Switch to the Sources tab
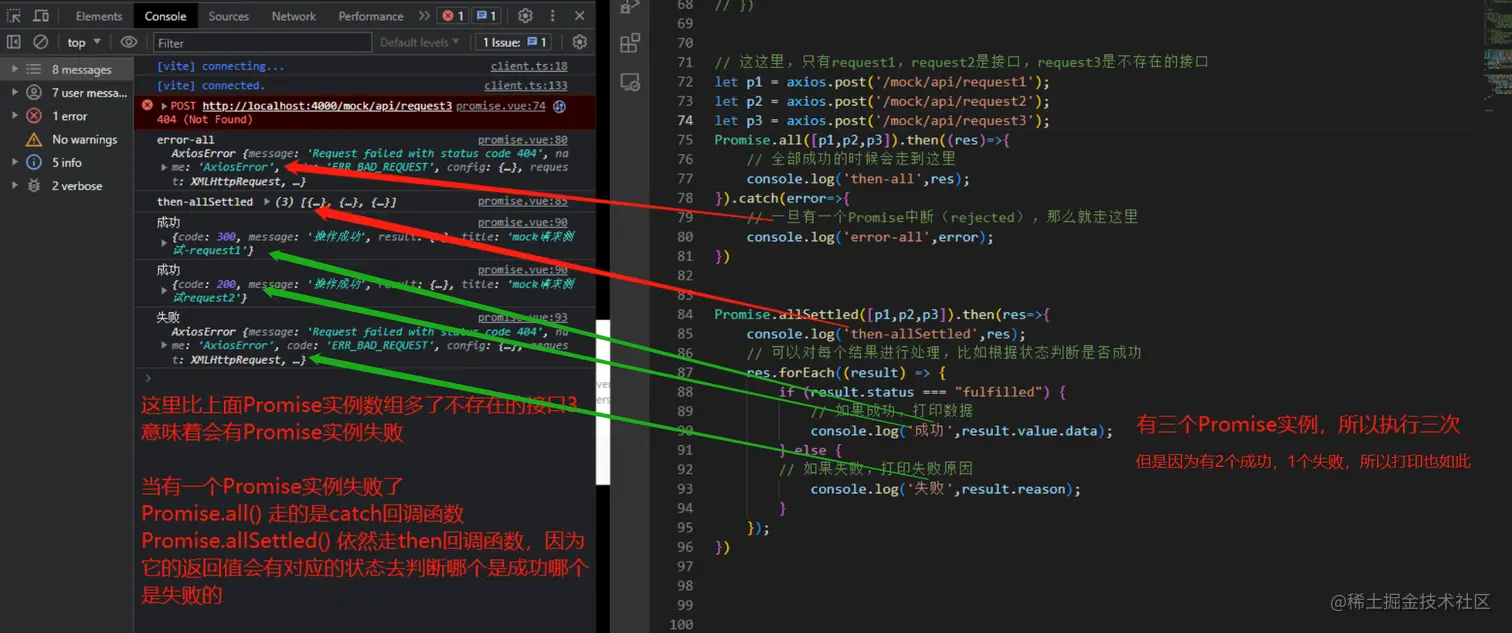The width and height of the screenshot is (1512, 633). point(229,16)
